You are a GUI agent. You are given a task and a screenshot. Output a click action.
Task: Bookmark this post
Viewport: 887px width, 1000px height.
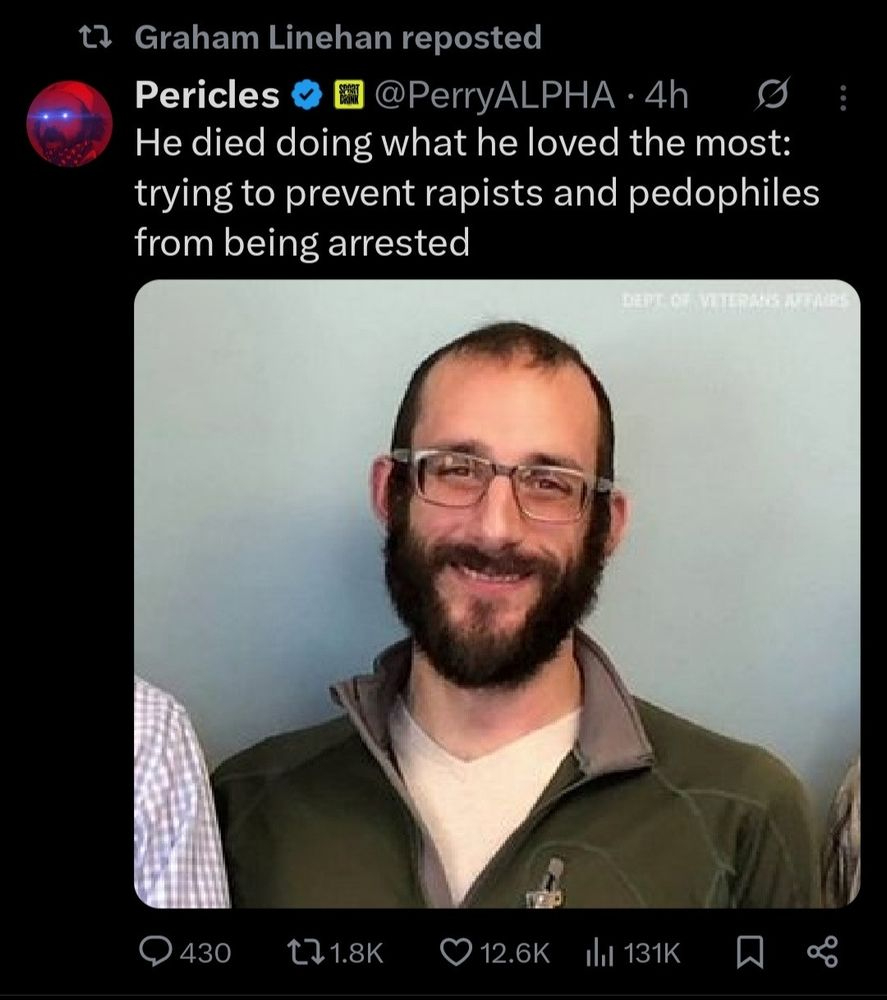coord(750,952)
